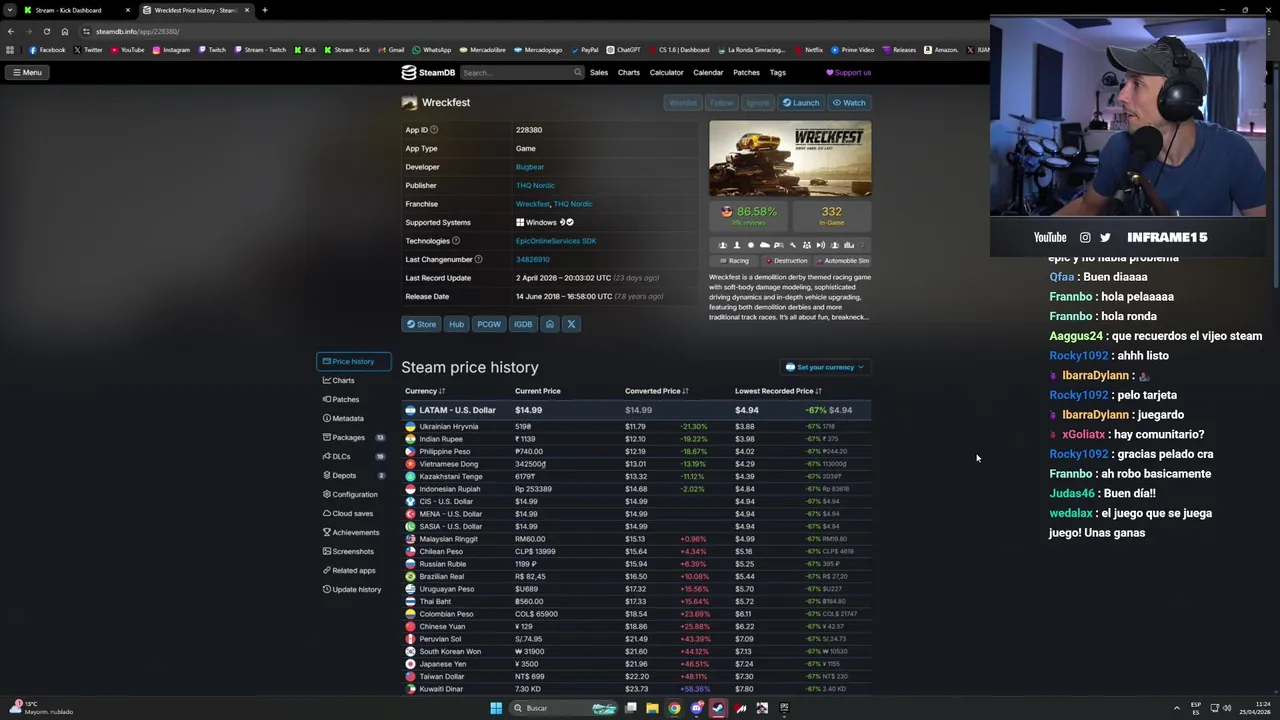The image size is (1280, 720).
Task: Open the SteamDB logo home link
Action: [x=428, y=72]
